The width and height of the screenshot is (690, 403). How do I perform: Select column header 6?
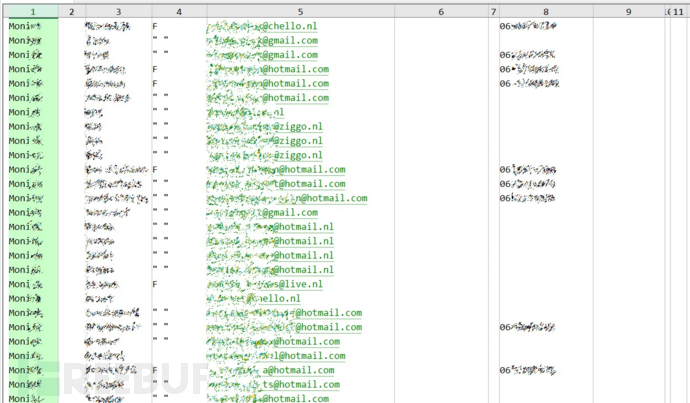441,12
